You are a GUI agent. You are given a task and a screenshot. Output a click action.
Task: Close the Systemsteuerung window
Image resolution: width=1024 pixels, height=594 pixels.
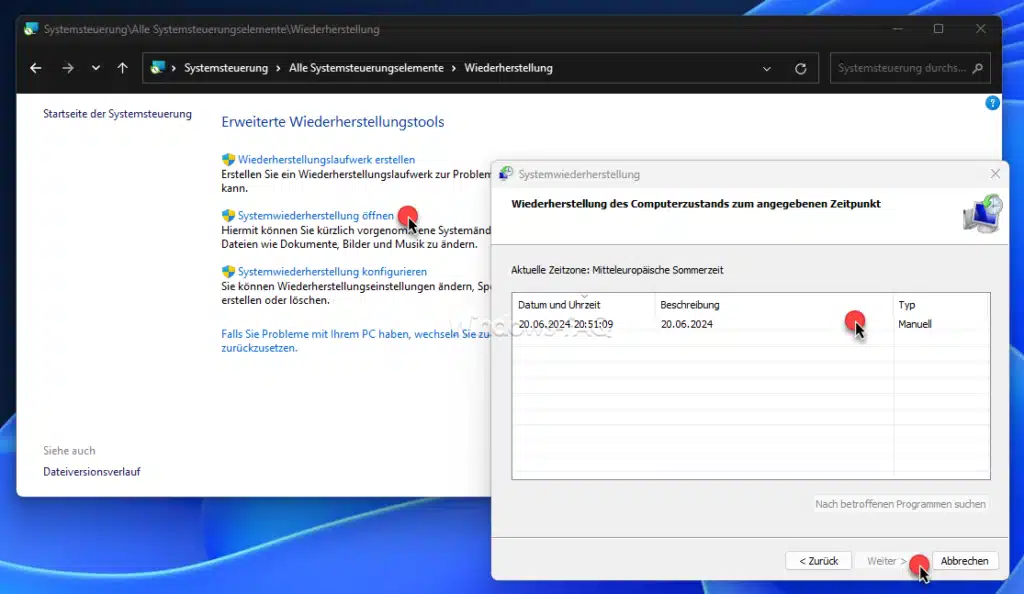pyautogui.click(x=981, y=29)
